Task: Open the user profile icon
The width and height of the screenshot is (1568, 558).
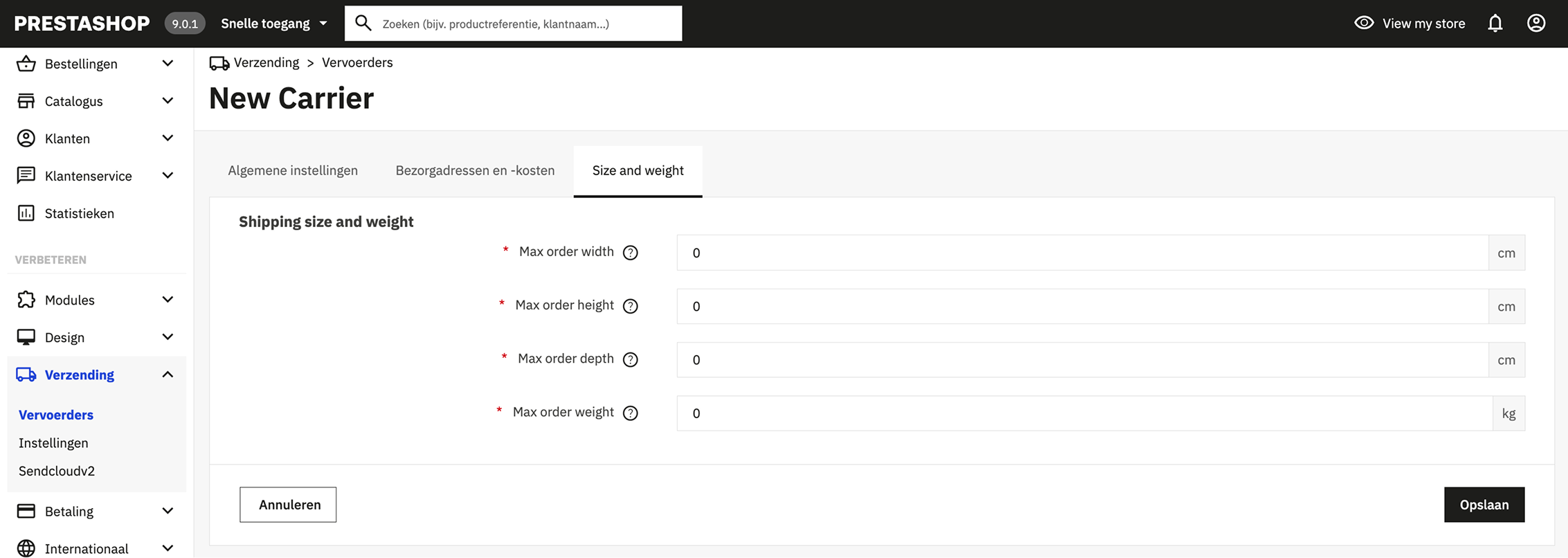Action: 1536,24
